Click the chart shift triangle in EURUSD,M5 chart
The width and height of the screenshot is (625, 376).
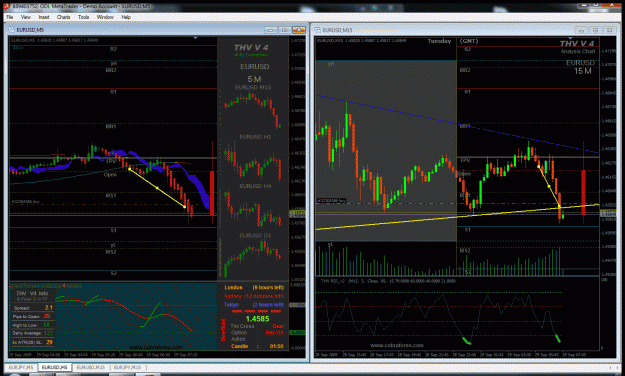[x=195, y=38]
